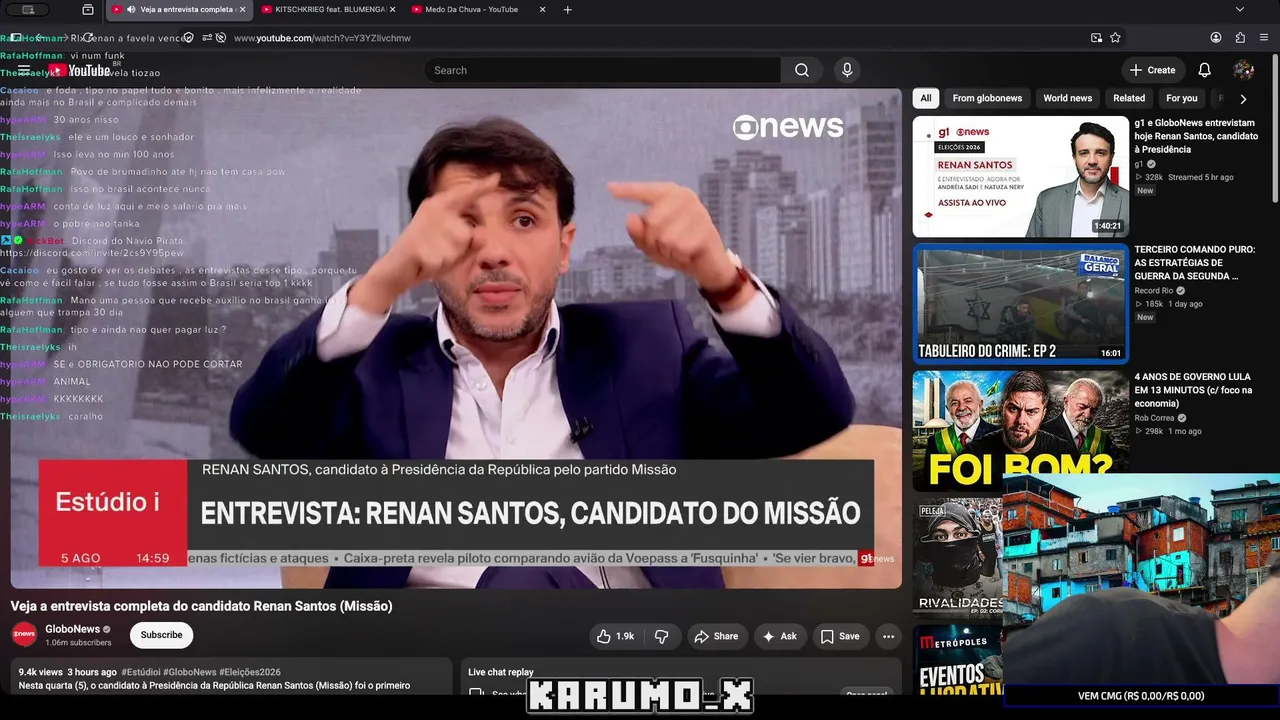Click the Live chat replay heading
The image size is (1280, 720).
point(501,672)
